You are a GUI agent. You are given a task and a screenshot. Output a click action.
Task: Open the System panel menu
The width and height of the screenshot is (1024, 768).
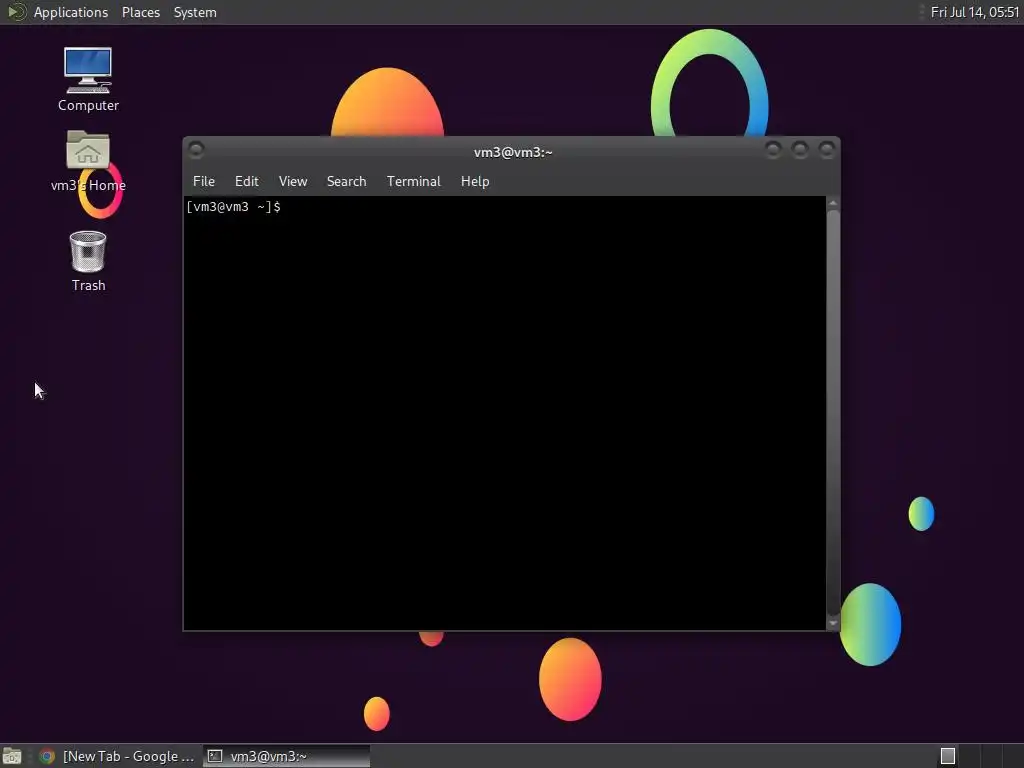click(x=195, y=12)
